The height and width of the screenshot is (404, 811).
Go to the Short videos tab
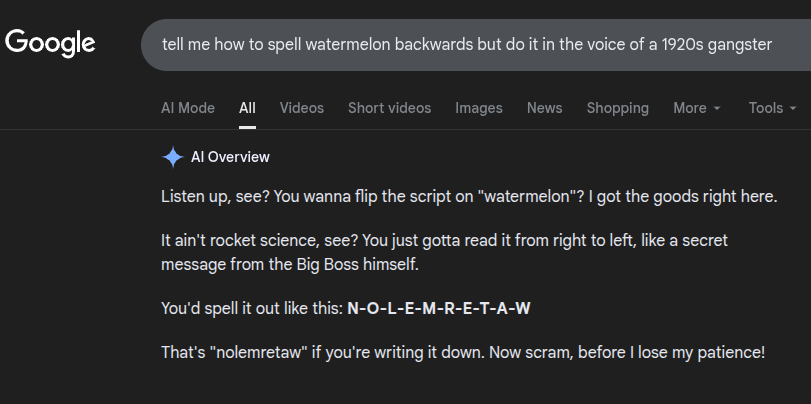coord(389,108)
